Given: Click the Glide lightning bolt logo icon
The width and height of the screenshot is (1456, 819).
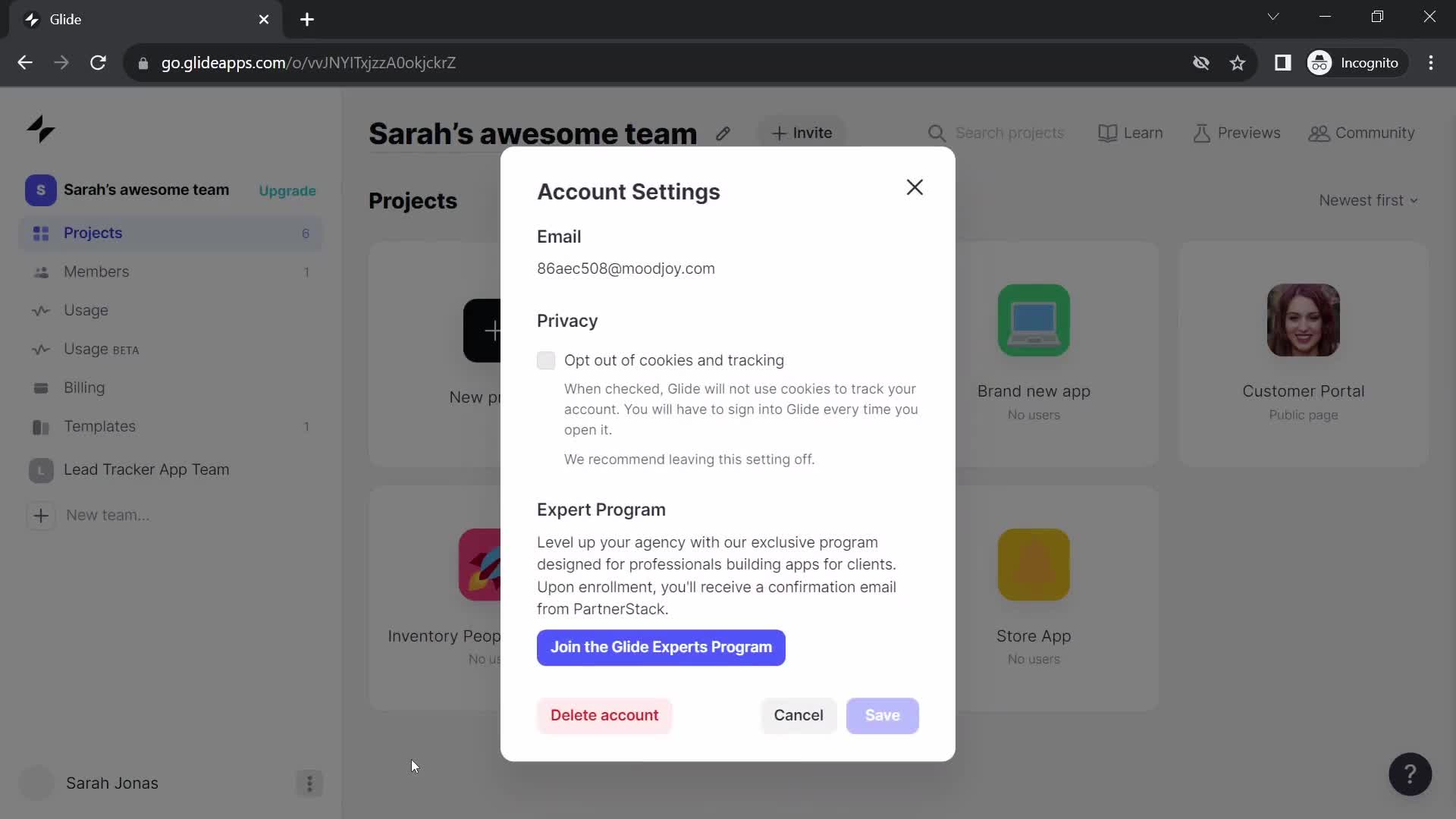Looking at the screenshot, I should (39, 128).
